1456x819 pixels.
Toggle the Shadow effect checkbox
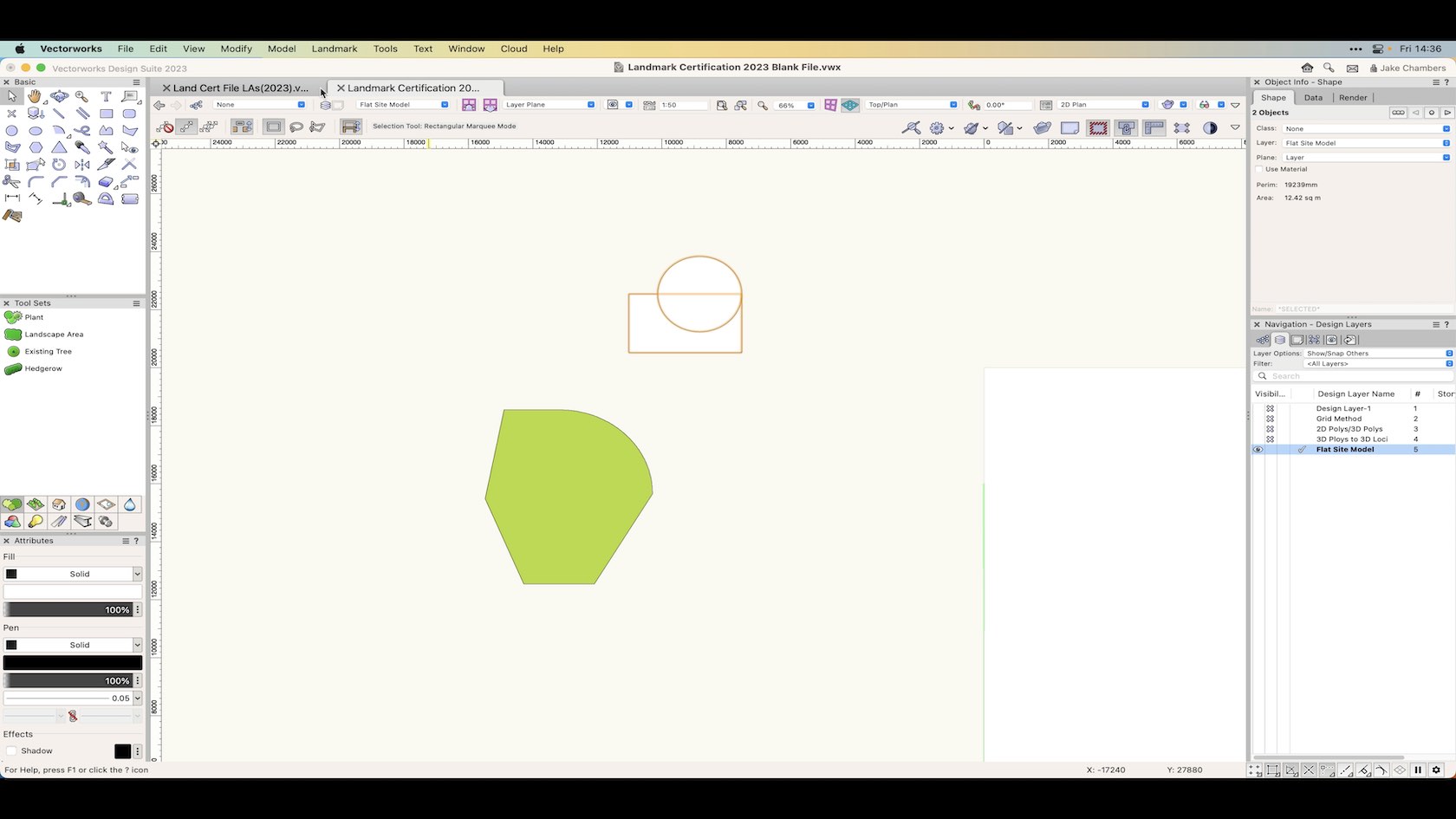tap(12, 751)
